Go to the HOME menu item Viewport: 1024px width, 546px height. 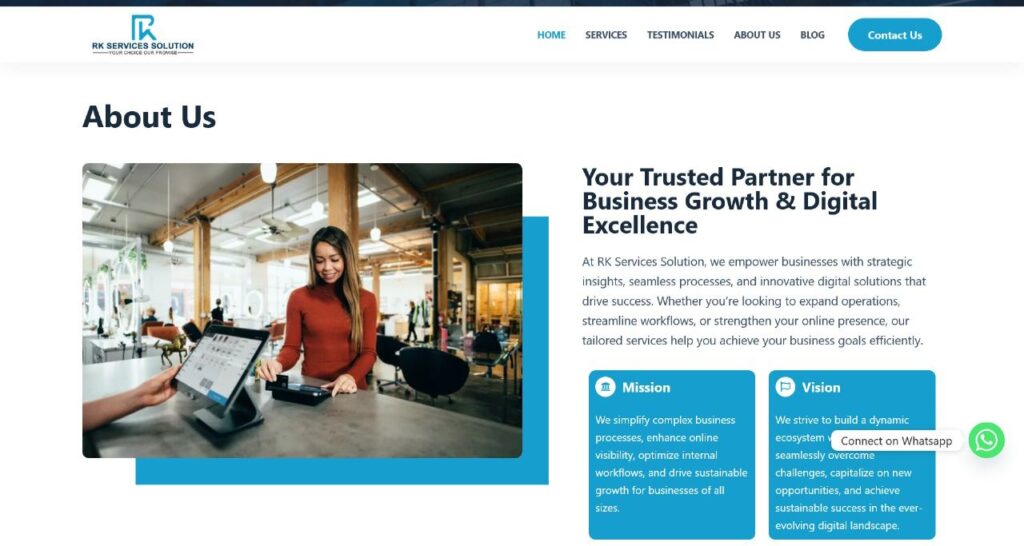point(551,35)
